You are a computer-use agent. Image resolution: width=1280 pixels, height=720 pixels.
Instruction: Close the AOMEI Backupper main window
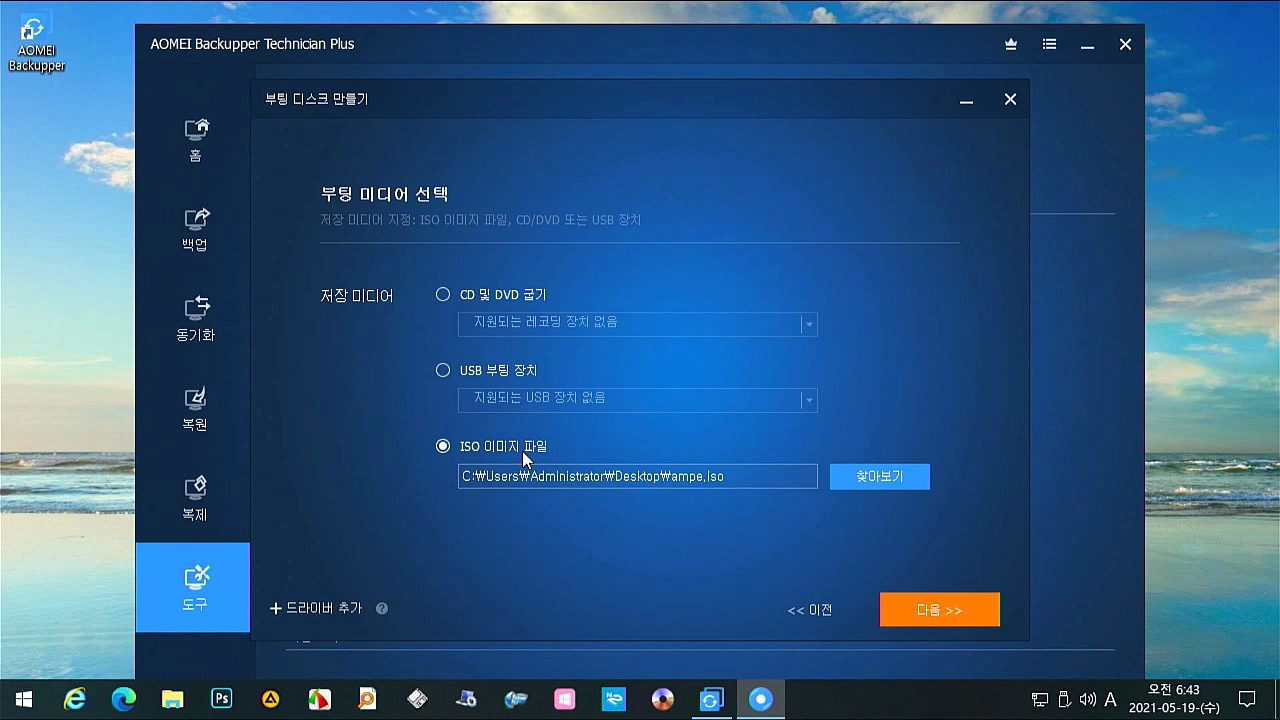tap(1125, 44)
